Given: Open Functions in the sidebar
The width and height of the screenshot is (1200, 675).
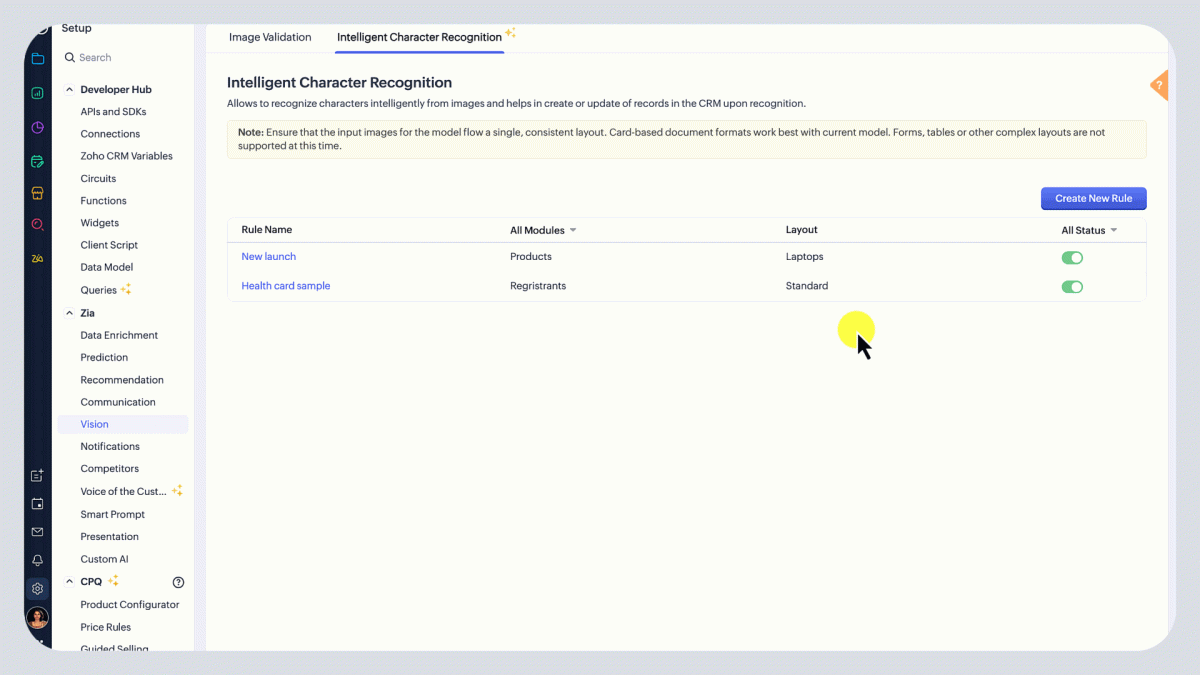Looking at the screenshot, I should coord(103,201).
